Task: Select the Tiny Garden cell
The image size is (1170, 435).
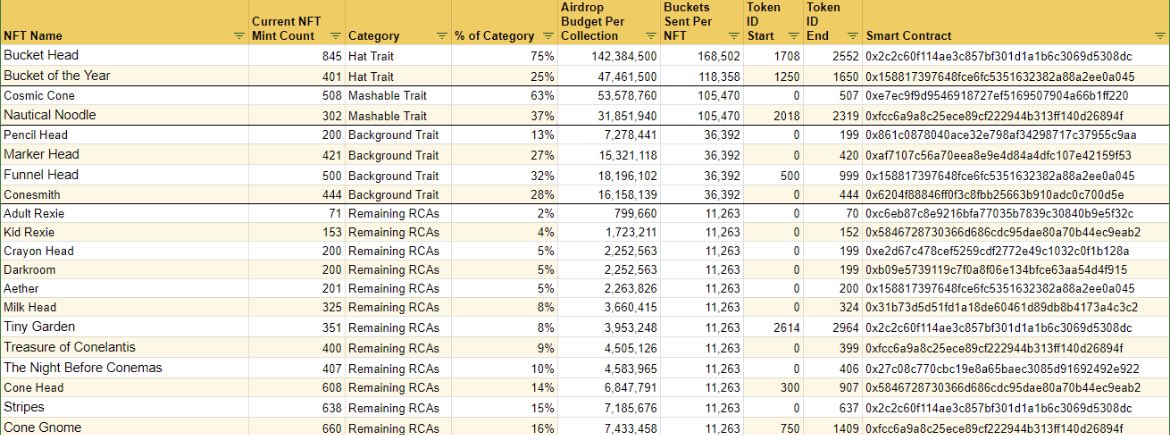Action: pyautogui.click(x=125, y=327)
